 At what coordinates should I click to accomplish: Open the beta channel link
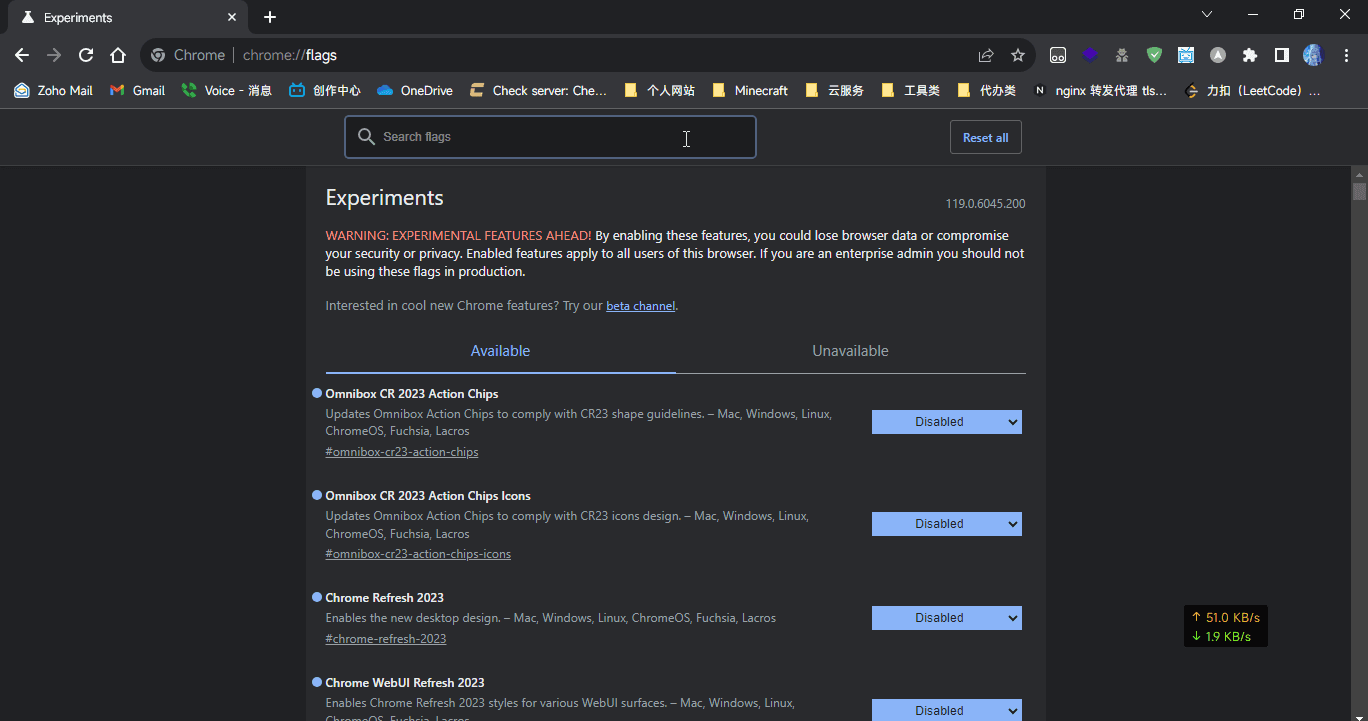tap(640, 306)
